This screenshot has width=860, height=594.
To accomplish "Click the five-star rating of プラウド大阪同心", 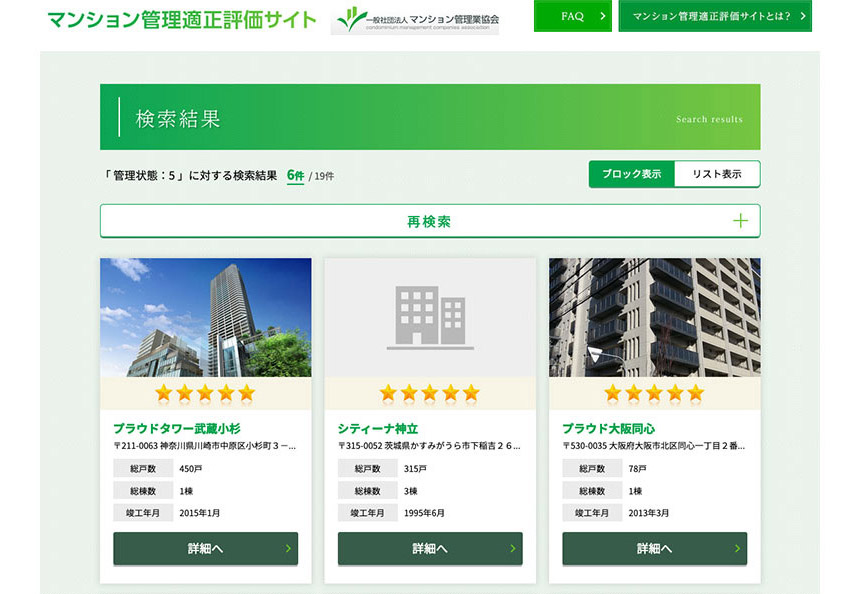I will click(x=654, y=393).
